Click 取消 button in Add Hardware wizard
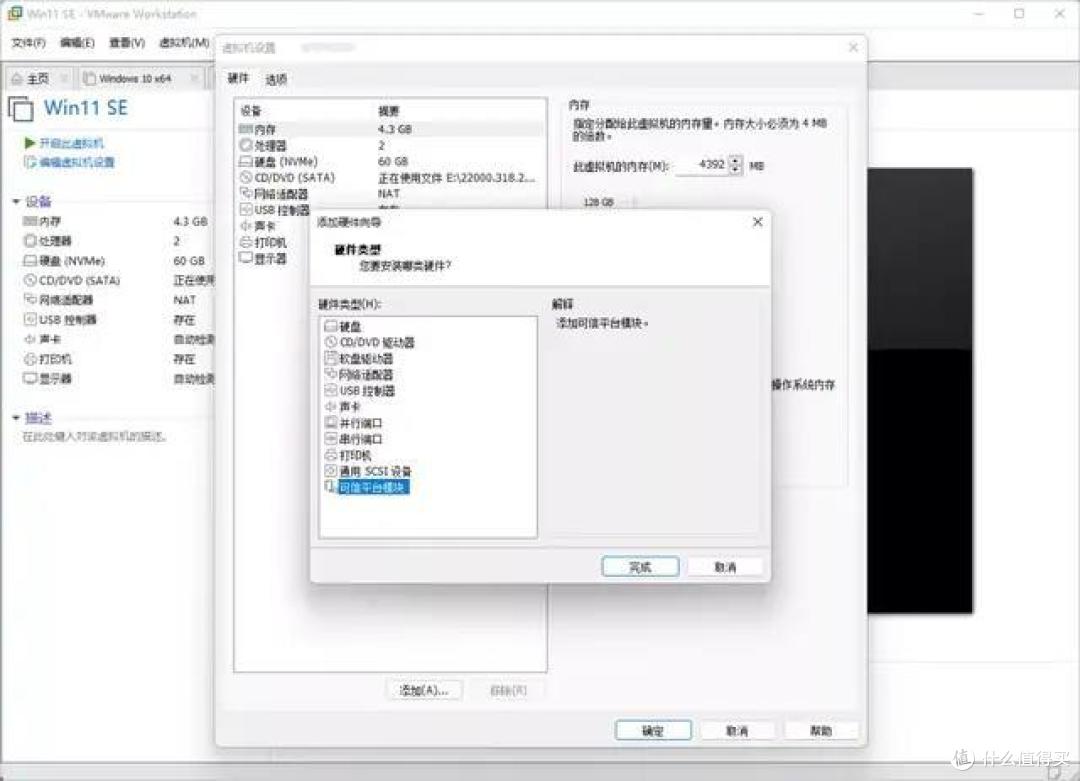Image resolution: width=1080 pixels, height=781 pixels. pos(725,567)
